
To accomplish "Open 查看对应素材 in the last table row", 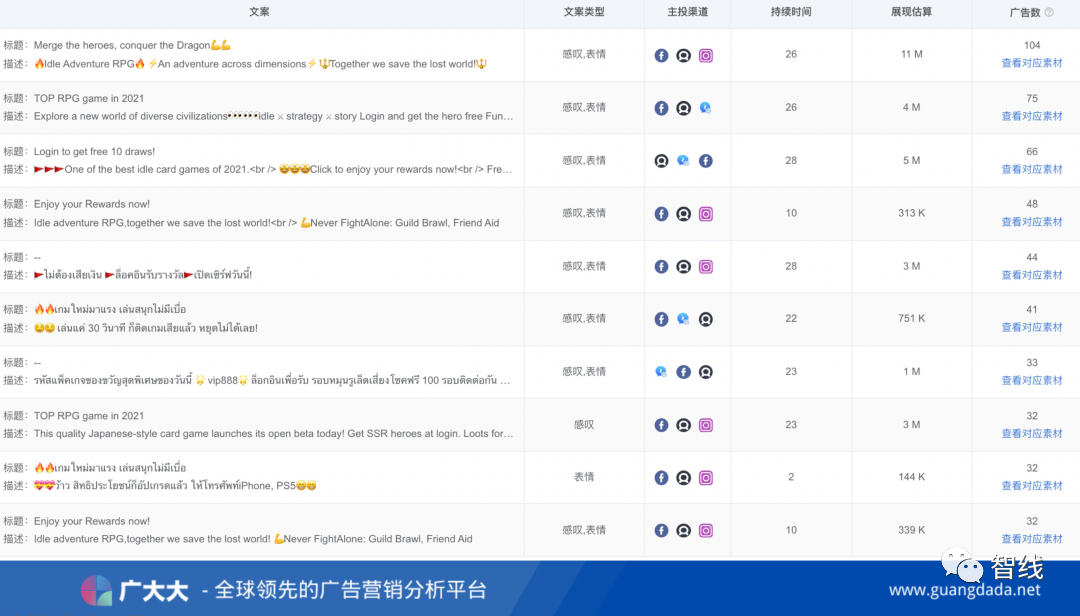I will pos(1031,538).
